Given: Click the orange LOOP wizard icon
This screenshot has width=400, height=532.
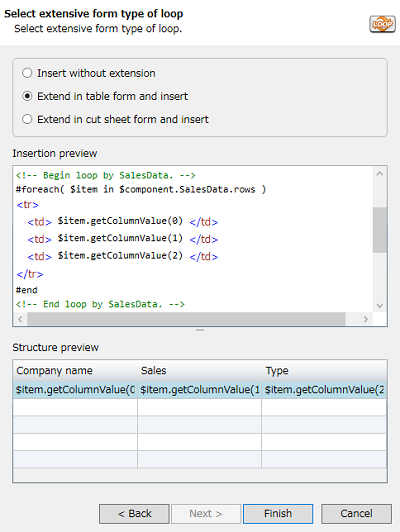Looking at the screenshot, I should coord(382,24).
